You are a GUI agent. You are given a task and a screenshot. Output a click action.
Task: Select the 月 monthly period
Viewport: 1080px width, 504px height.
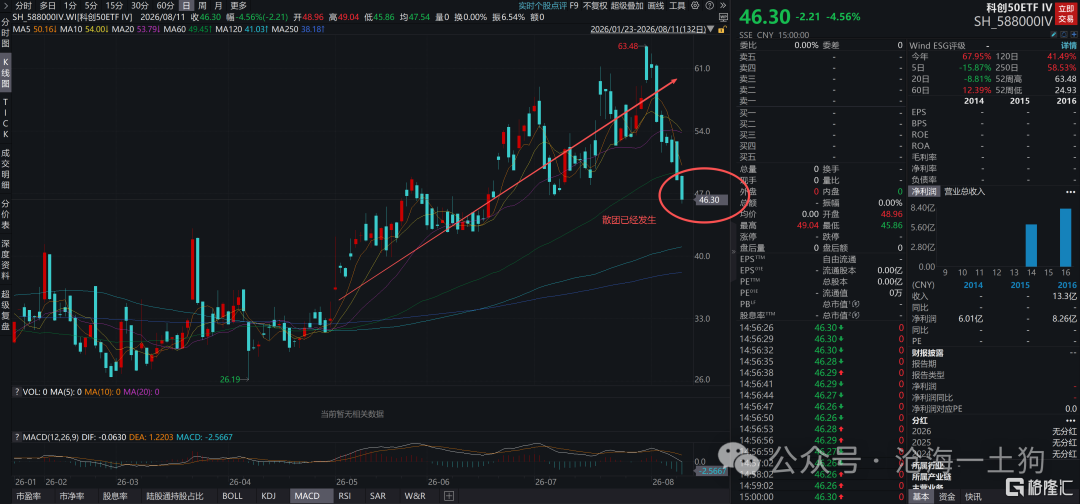(218, 6)
